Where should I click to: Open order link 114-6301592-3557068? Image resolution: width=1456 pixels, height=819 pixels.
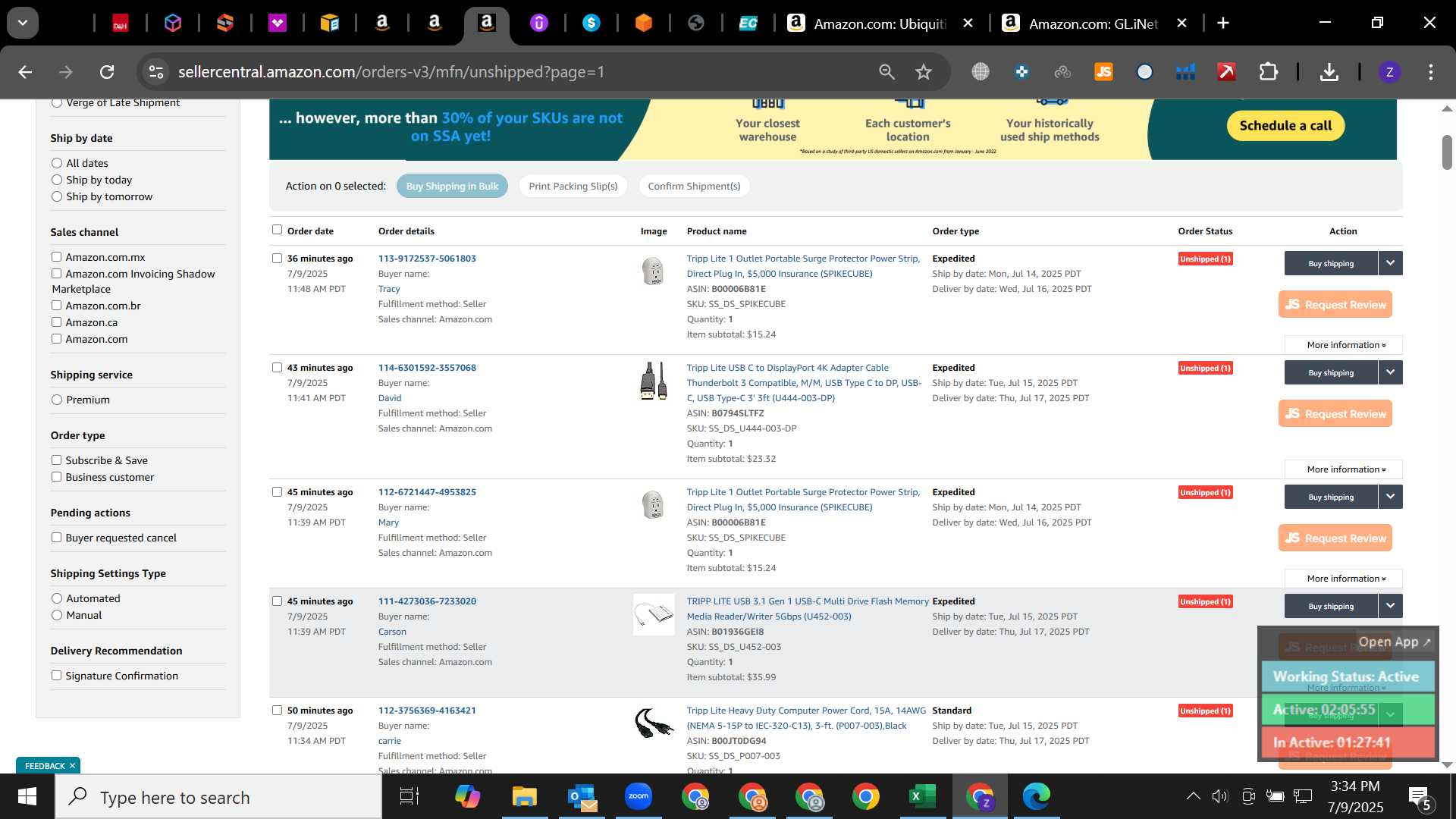click(x=427, y=368)
